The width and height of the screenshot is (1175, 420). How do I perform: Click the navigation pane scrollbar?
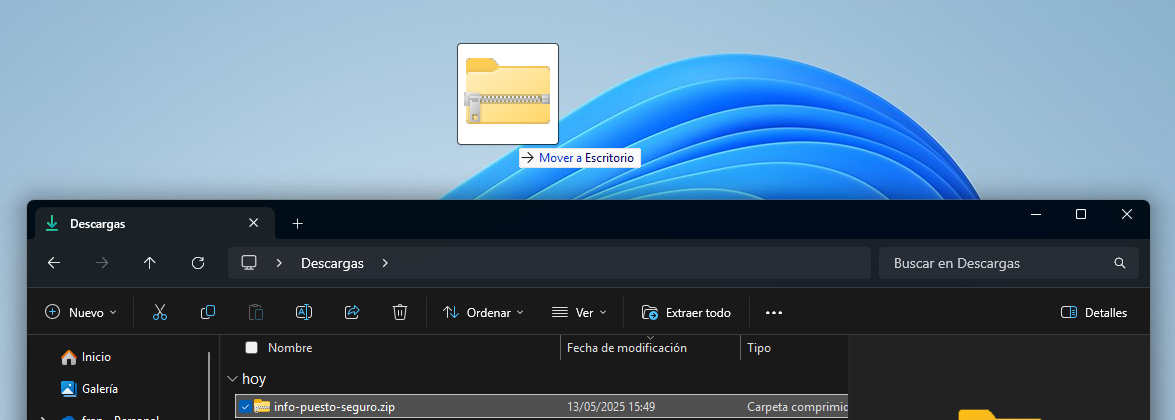[209, 386]
